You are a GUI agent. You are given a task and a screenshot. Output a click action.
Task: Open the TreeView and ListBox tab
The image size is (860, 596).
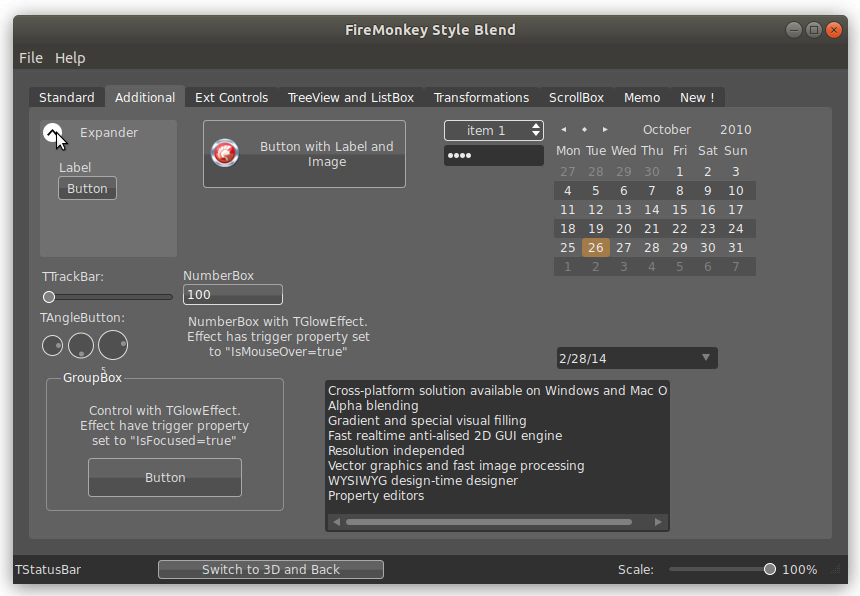350,98
